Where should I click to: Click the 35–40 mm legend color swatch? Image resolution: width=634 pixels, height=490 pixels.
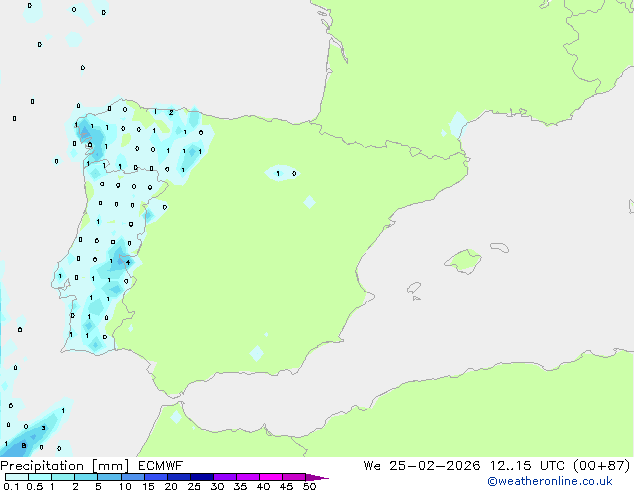248,477
